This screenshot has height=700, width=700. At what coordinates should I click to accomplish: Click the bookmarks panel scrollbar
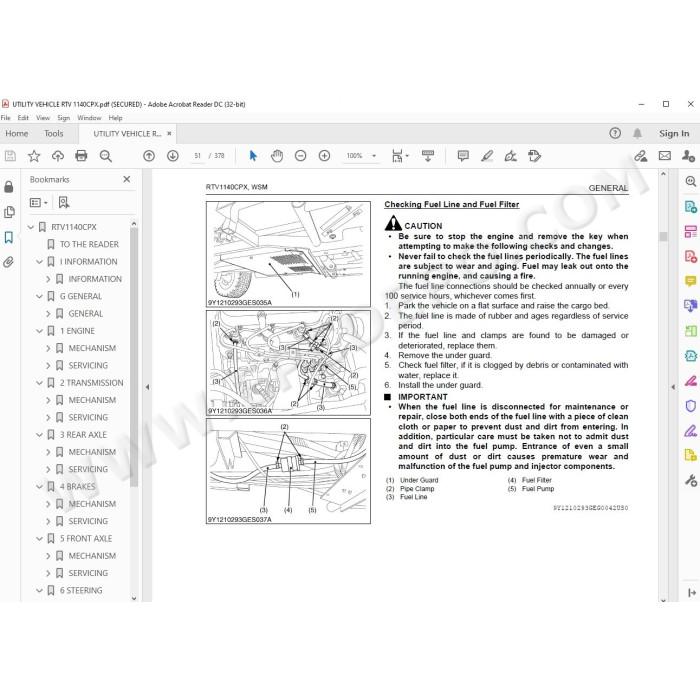(134, 357)
